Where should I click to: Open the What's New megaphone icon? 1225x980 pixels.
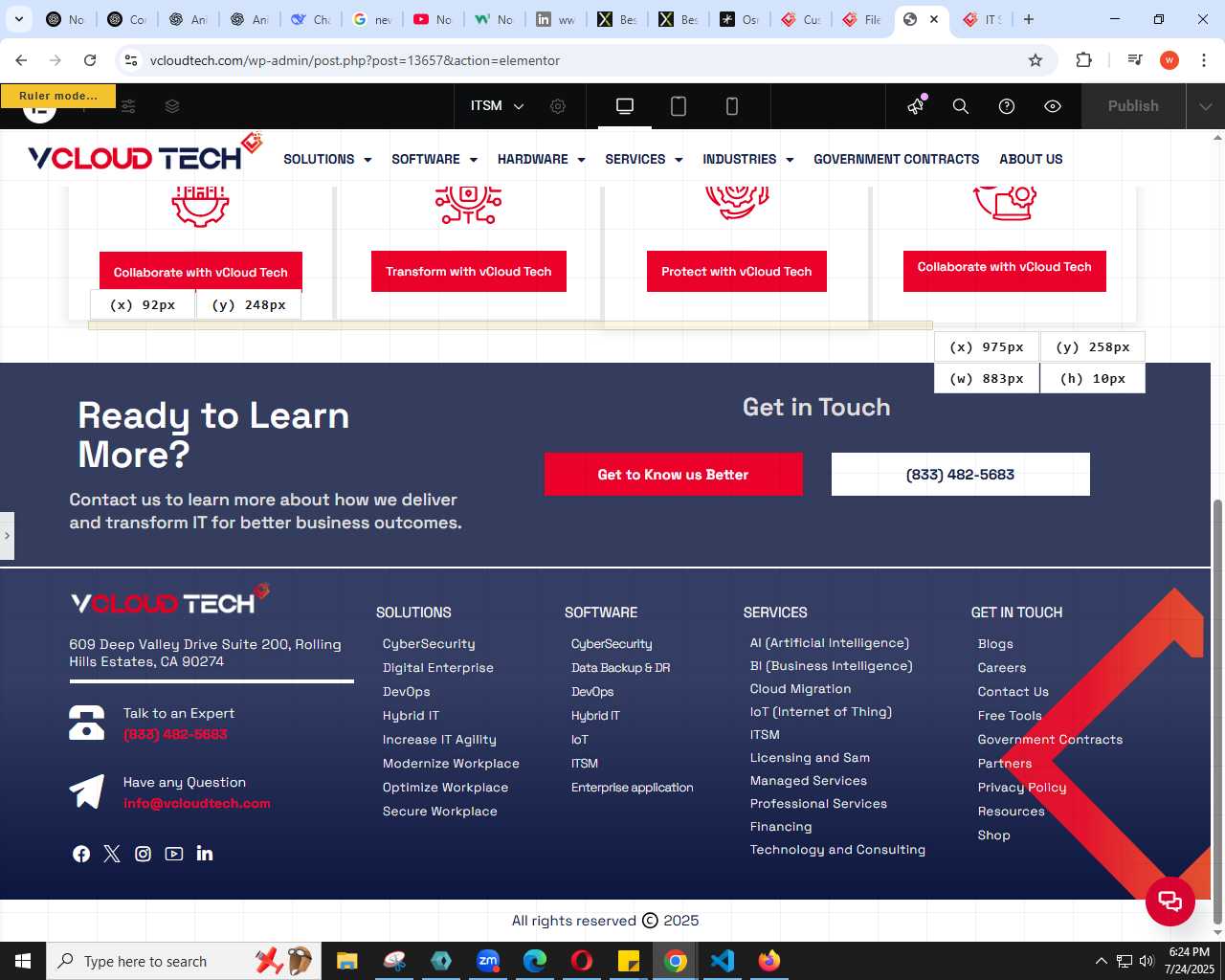[x=916, y=105]
